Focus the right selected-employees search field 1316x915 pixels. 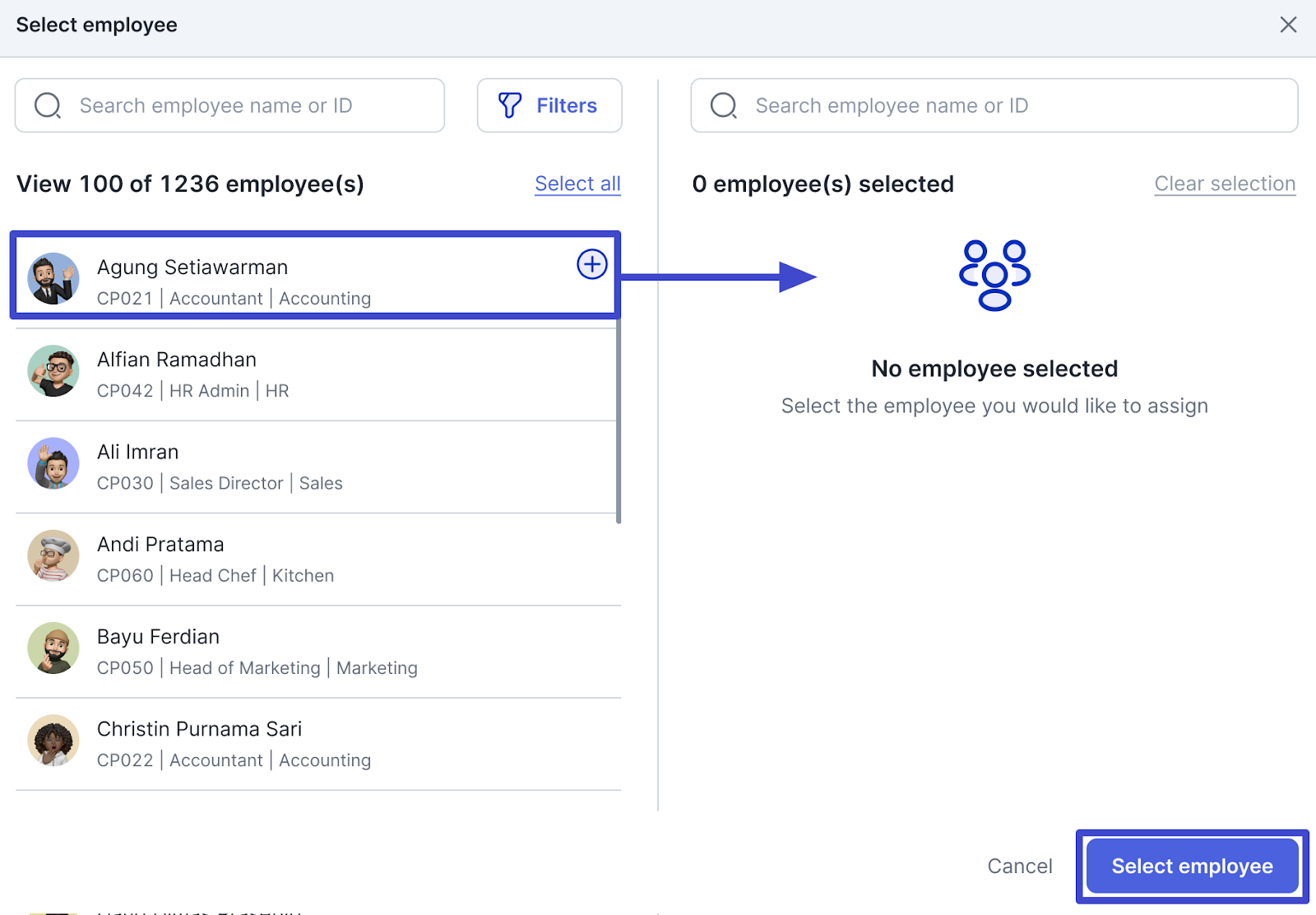994,105
